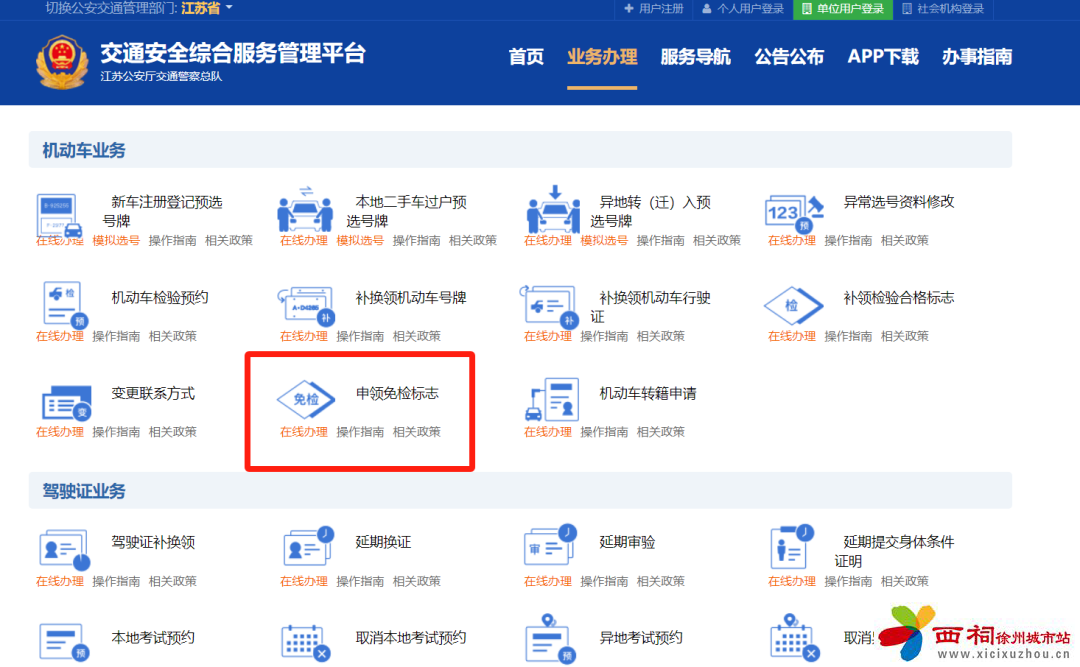Click the 驾驶证补换领 license icon

[65, 550]
